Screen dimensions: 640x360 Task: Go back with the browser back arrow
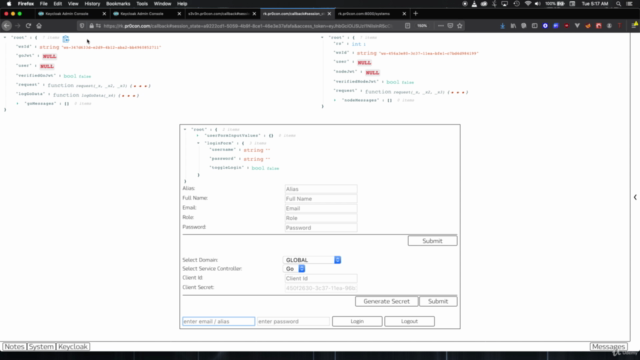[7, 26]
